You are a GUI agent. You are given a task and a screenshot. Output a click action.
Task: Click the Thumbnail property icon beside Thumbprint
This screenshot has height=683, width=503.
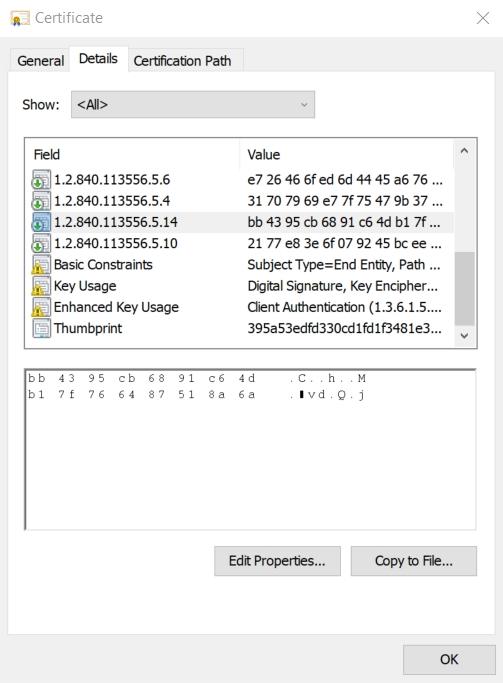pos(41,328)
